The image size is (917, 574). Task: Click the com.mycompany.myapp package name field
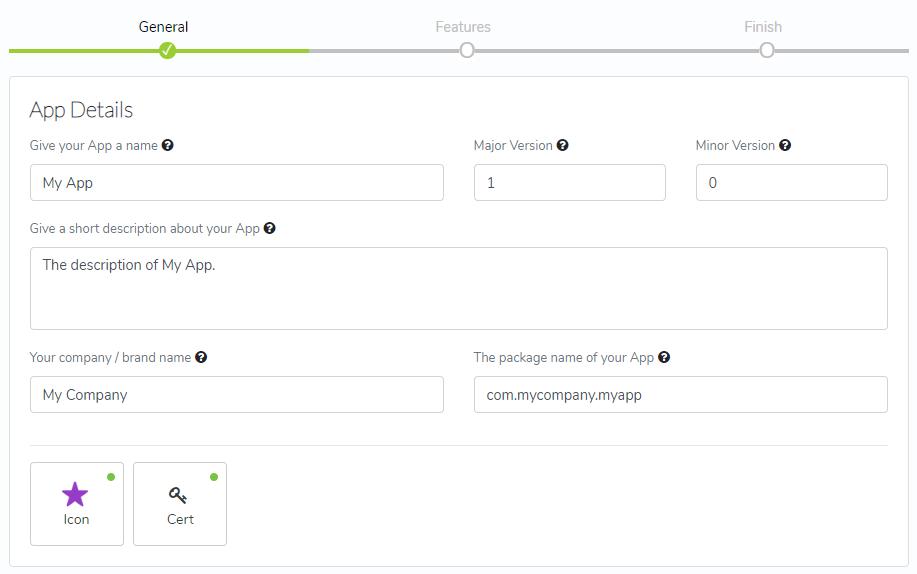click(681, 394)
